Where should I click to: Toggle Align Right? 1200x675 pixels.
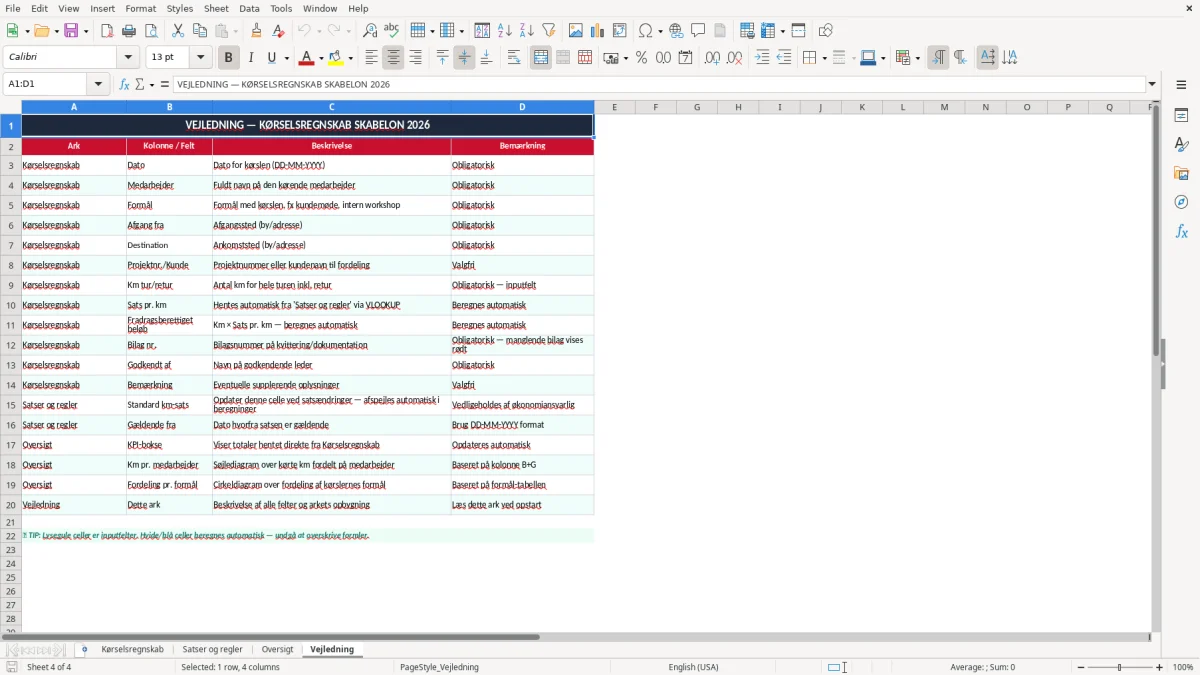[416, 58]
